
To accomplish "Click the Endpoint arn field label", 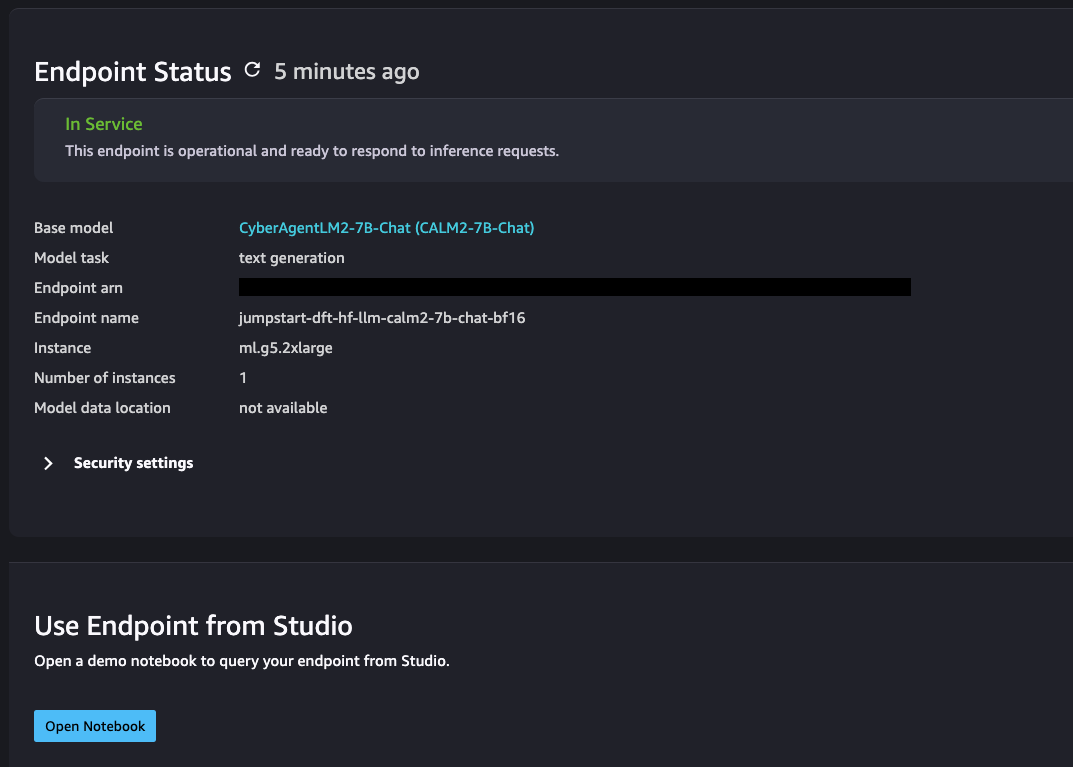I will pos(78,288).
